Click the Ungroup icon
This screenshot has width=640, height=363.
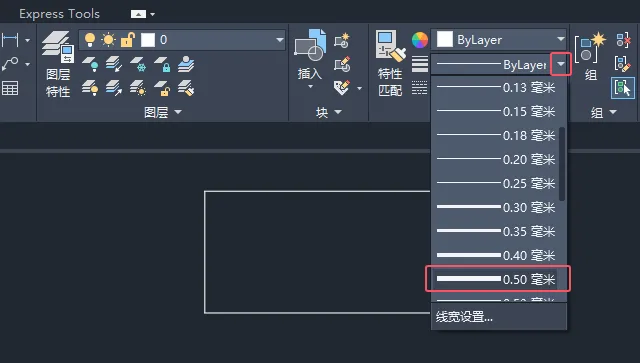623,40
